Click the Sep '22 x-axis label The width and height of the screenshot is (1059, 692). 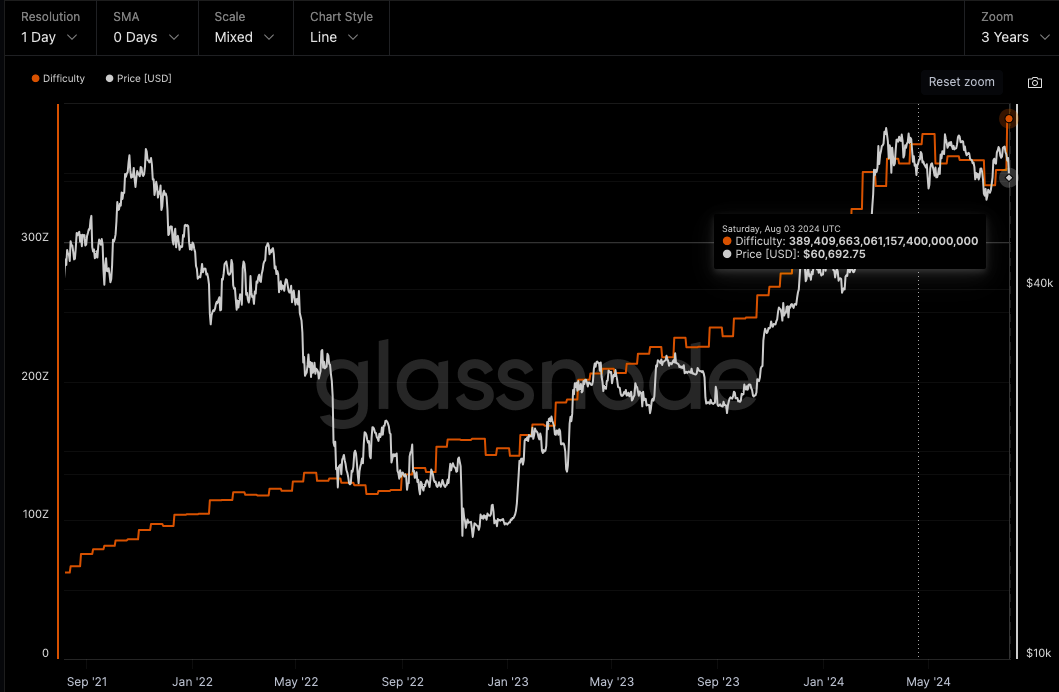403,681
